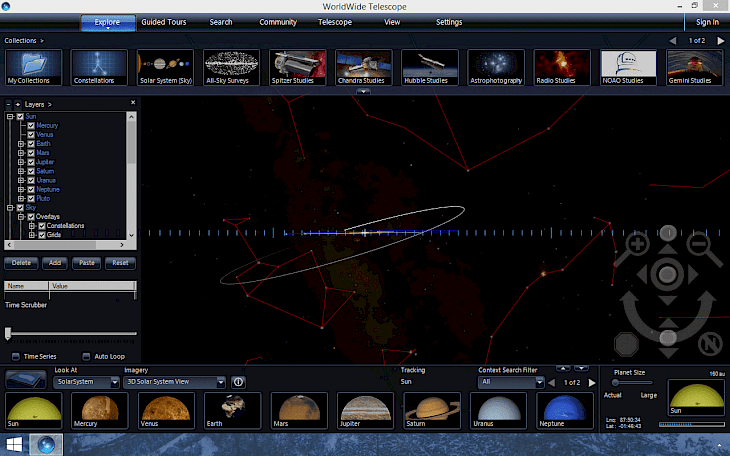
Task: Close the Layers panel
Action: [x=133, y=102]
